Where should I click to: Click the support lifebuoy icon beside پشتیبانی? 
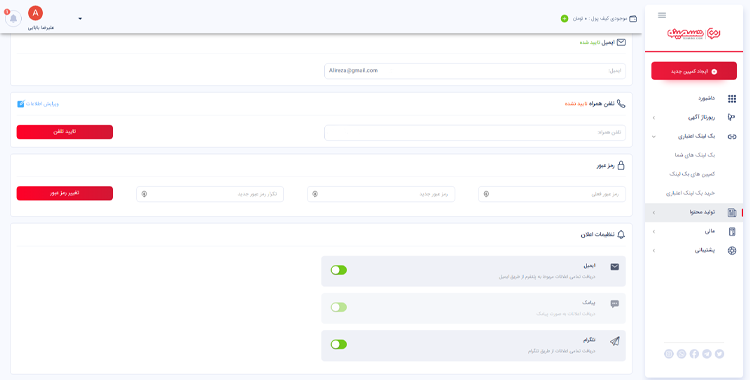(x=732, y=250)
